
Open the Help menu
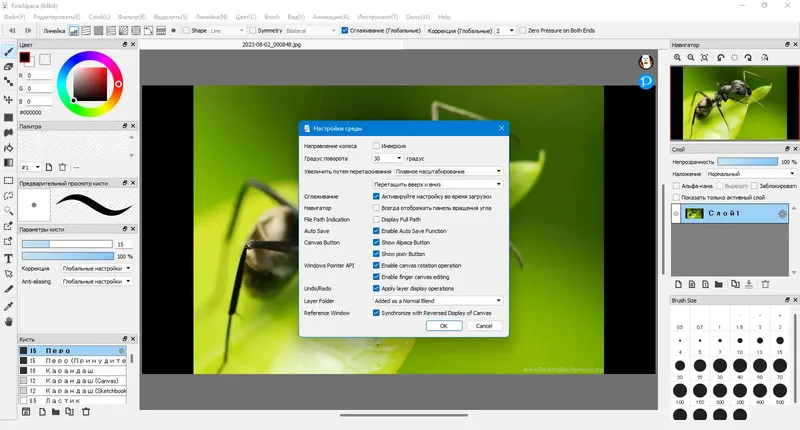pyautogui.click(x=444, y=17)
